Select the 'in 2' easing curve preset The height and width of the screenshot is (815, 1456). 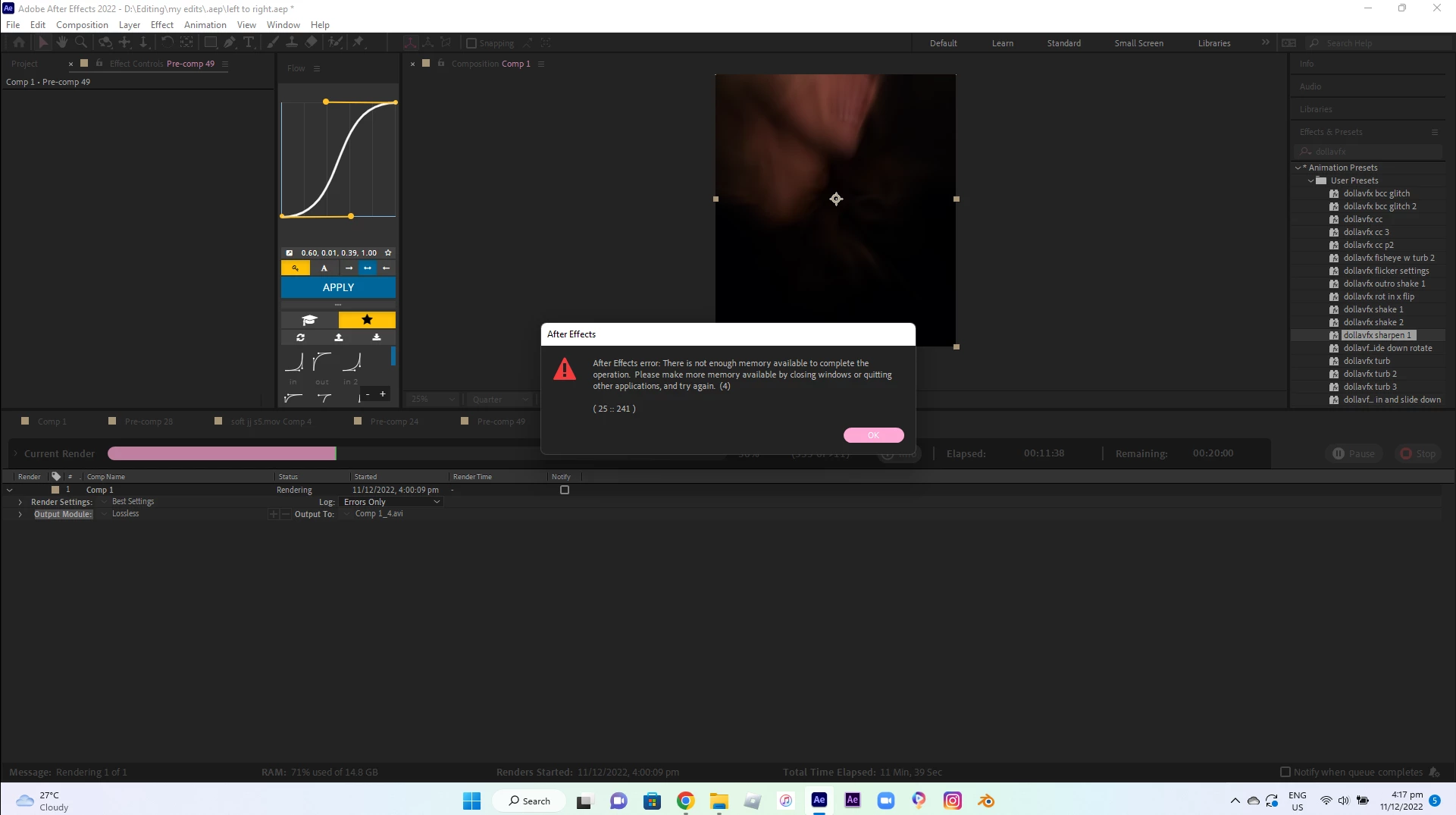[x=351, y=363]
